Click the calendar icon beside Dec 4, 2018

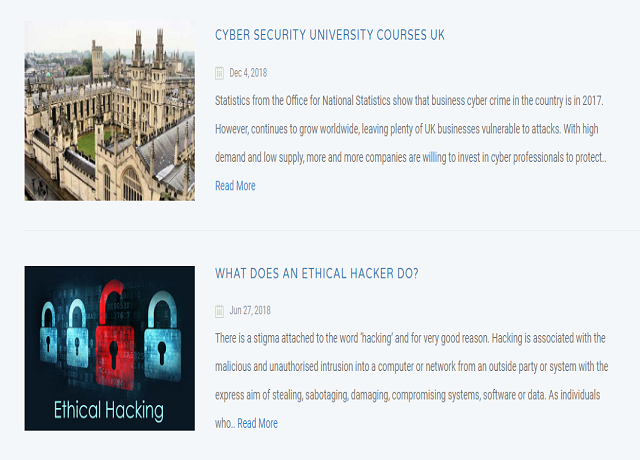(x=219, y=73)
